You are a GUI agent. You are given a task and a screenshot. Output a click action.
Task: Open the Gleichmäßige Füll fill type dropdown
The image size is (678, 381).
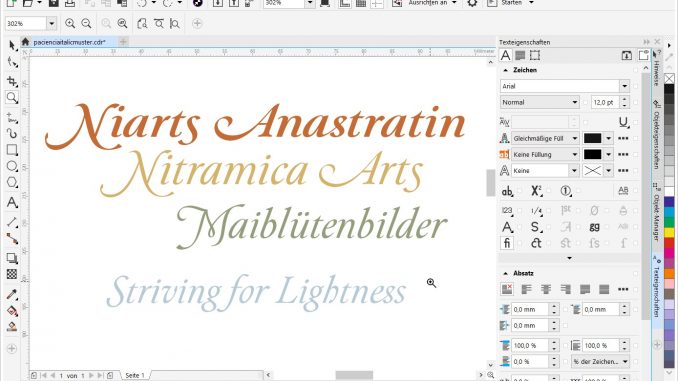pyautogui.click(x=575, y=138)
